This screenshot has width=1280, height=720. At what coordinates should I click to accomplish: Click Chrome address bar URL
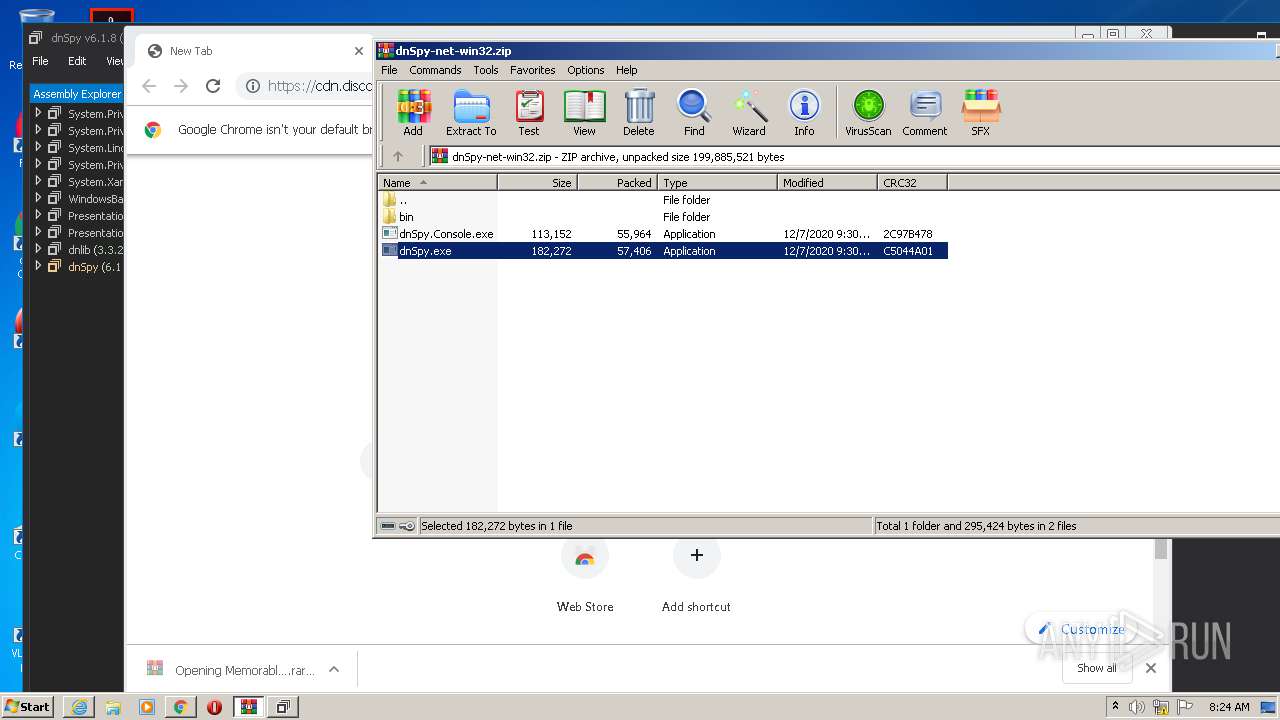pyautogui.click(x=320, y=86)
